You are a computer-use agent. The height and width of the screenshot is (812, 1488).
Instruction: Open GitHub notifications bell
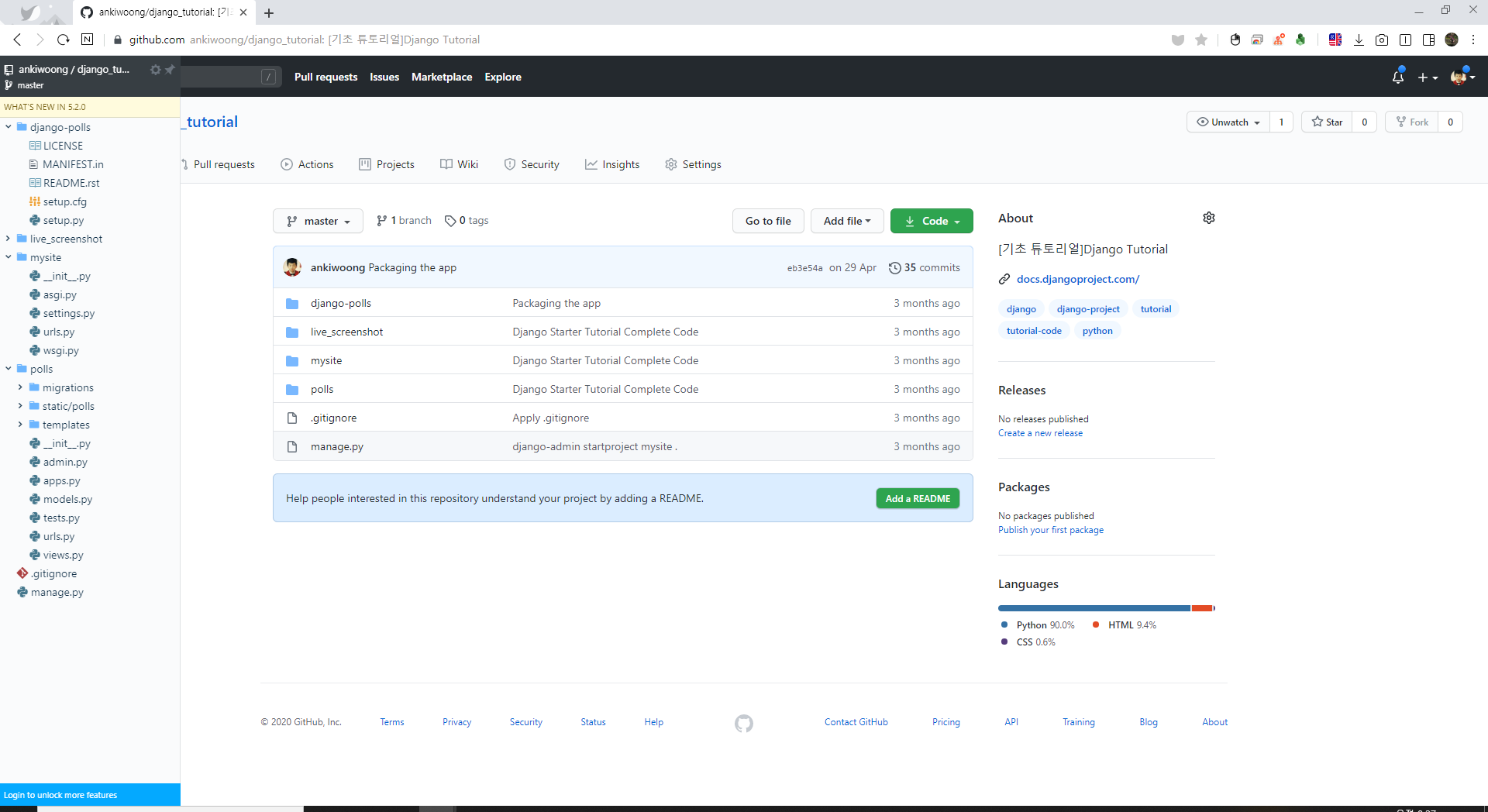pyautogui.click(x=1398, y=77)
